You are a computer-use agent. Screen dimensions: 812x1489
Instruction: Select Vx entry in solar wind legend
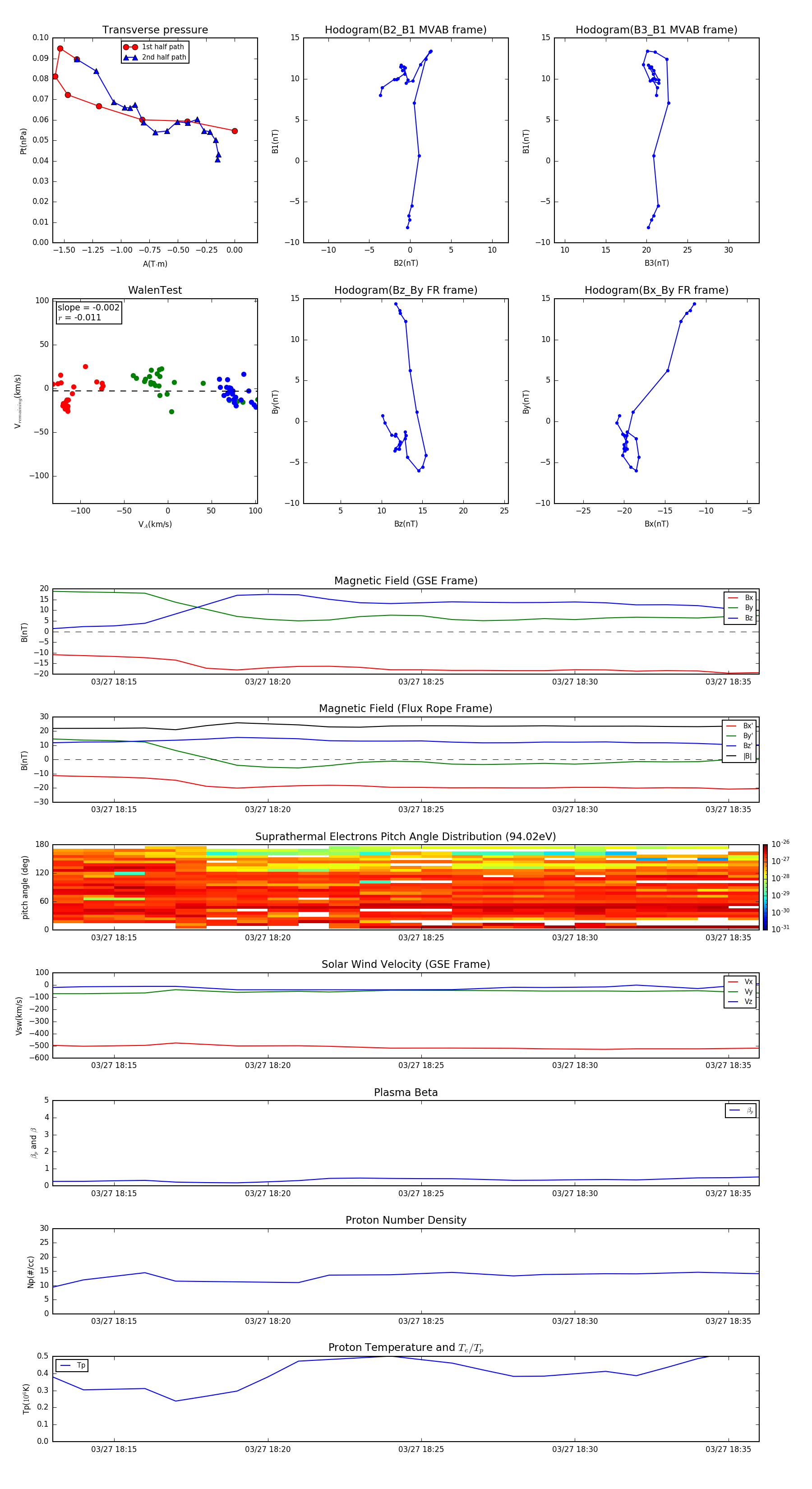click(740, 981)
